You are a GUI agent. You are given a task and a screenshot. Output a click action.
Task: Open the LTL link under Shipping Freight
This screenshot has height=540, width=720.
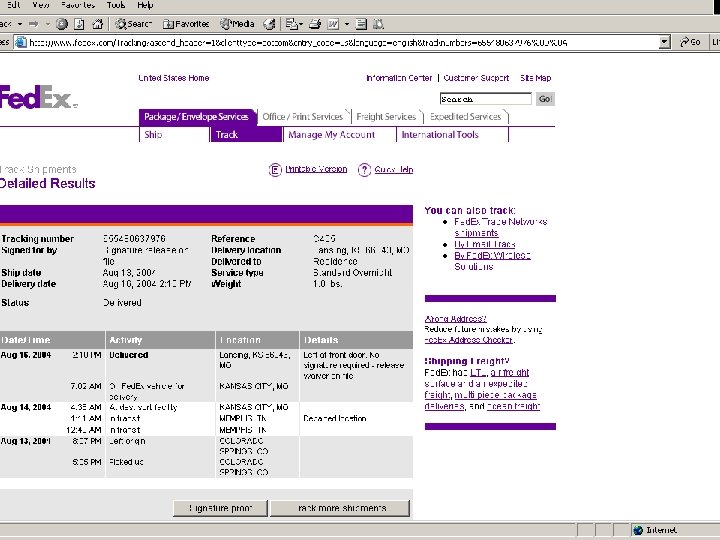[478, 372]
